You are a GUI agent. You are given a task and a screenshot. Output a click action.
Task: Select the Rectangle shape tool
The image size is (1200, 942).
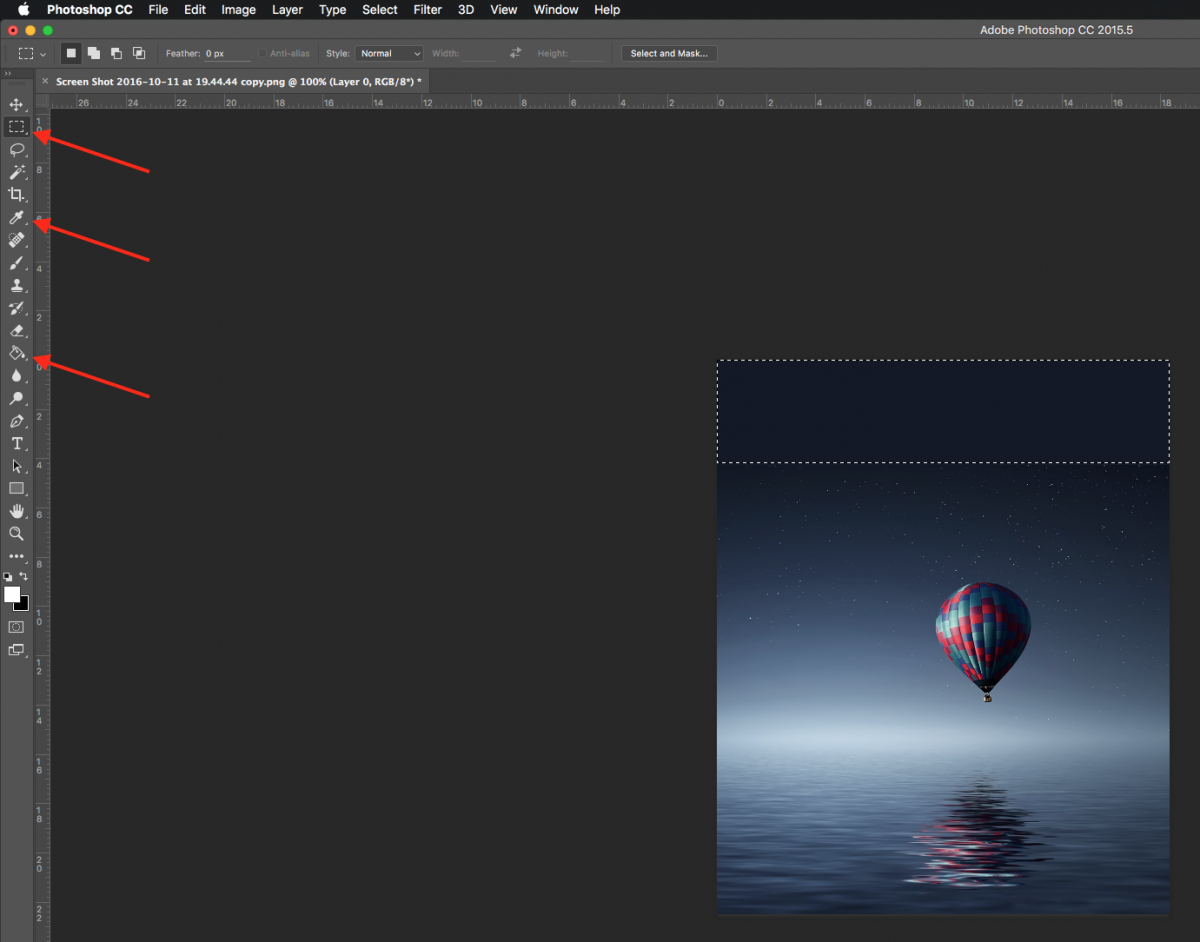click(16, 488)
